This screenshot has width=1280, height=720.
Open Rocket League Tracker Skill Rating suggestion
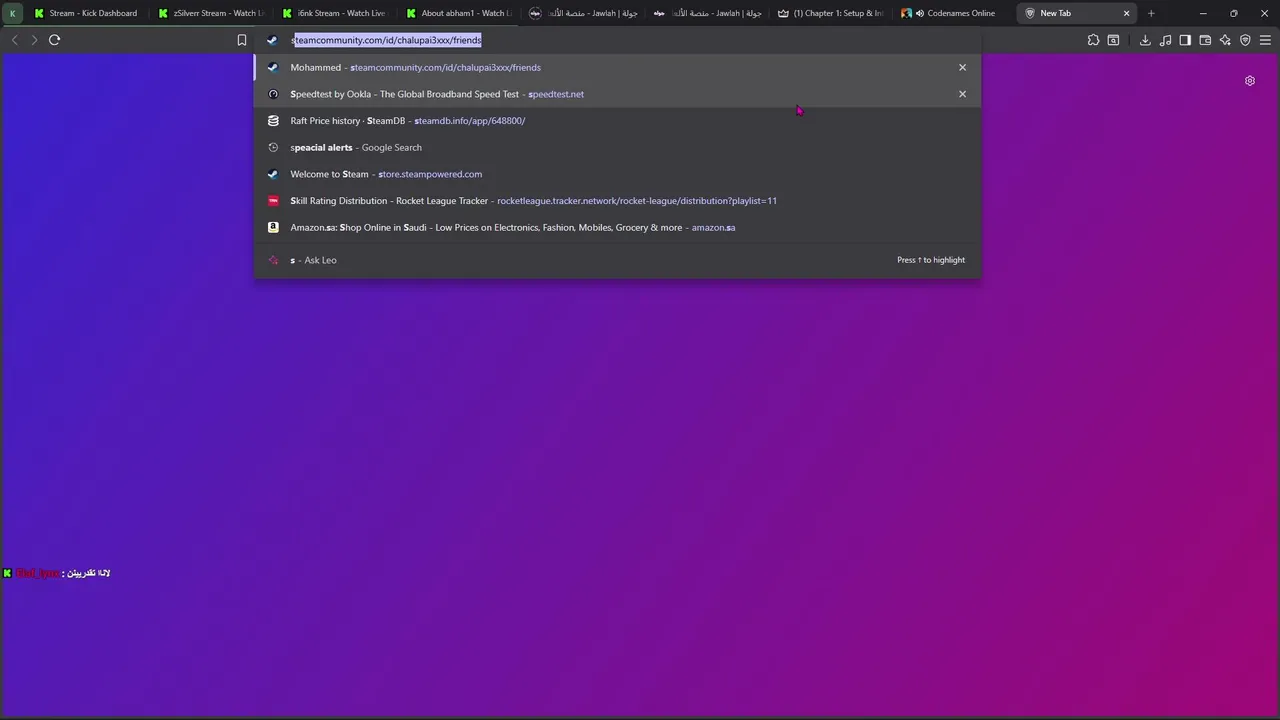(617, 201)
